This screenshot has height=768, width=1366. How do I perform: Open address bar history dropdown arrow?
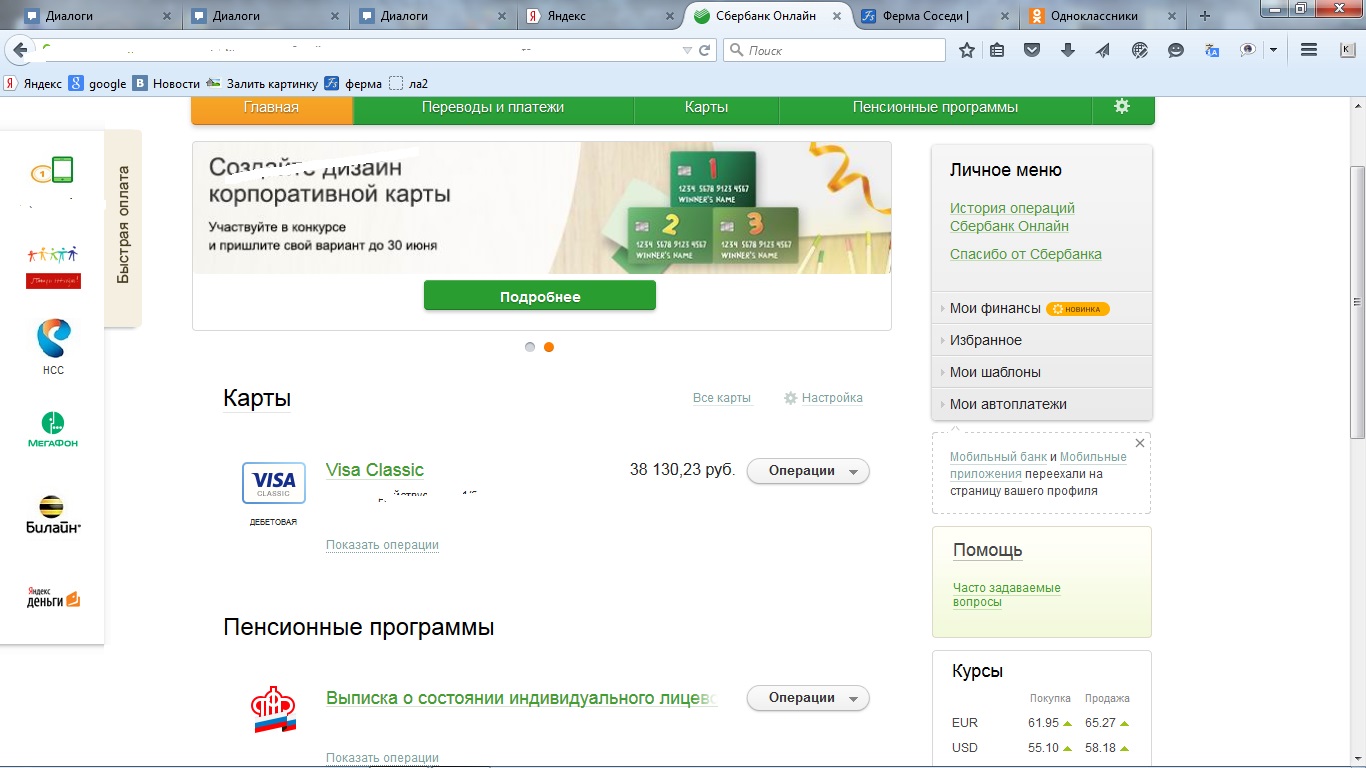click(x=686, y=50)
